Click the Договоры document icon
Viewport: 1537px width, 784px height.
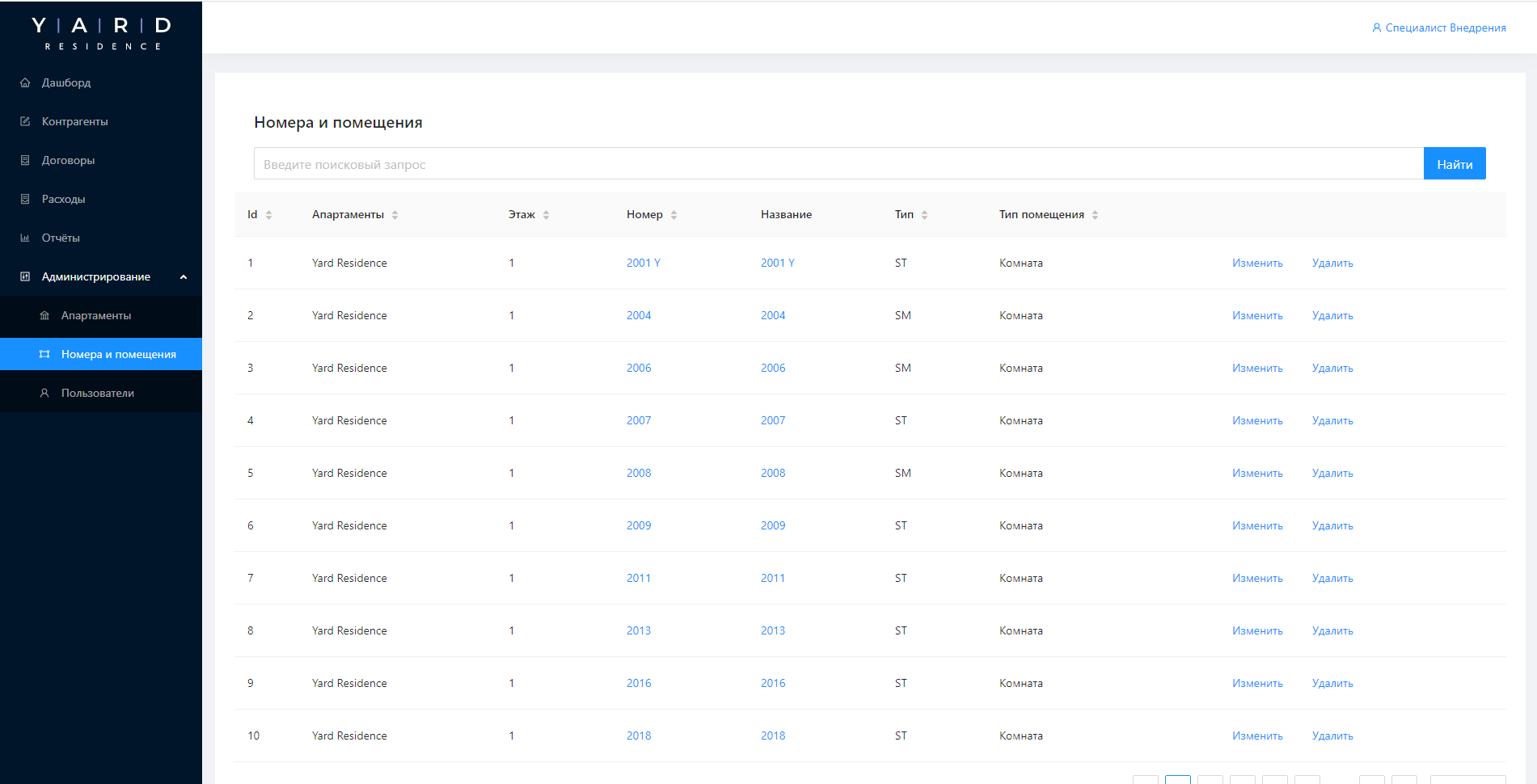coord(25,160)
